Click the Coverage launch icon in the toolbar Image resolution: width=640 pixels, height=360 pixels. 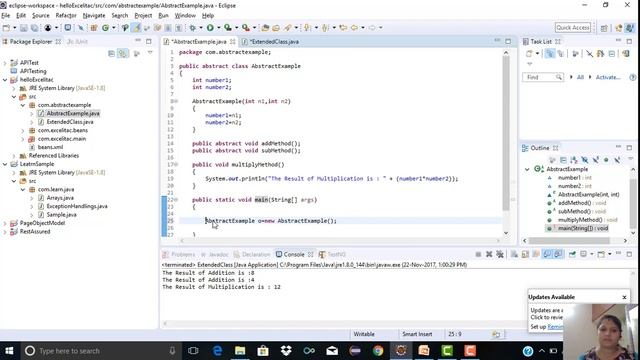click(x=228, y=28)
